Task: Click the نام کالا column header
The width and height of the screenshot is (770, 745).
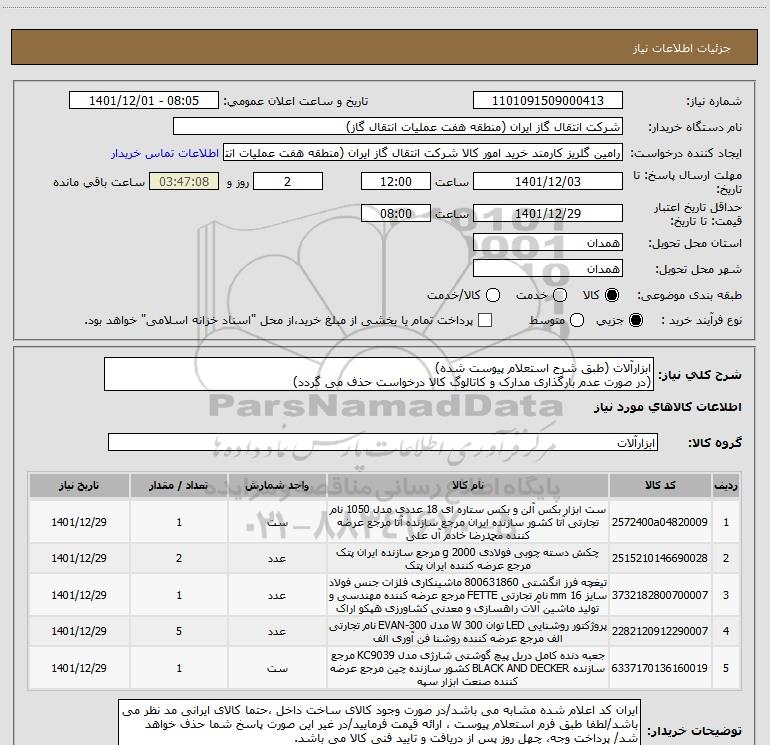Action: point(468,485)
